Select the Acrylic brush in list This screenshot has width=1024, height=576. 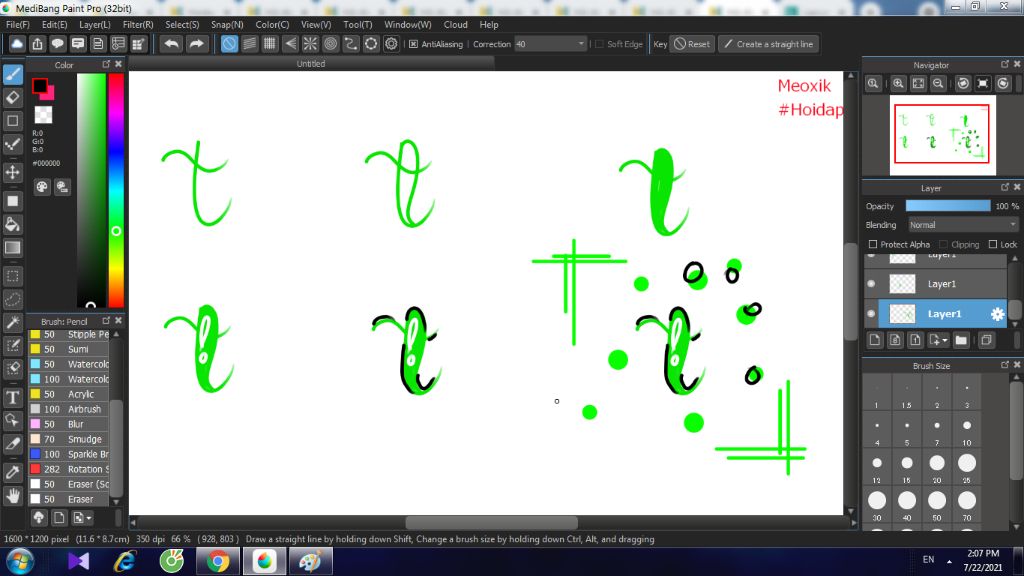[x=69, y=394]
